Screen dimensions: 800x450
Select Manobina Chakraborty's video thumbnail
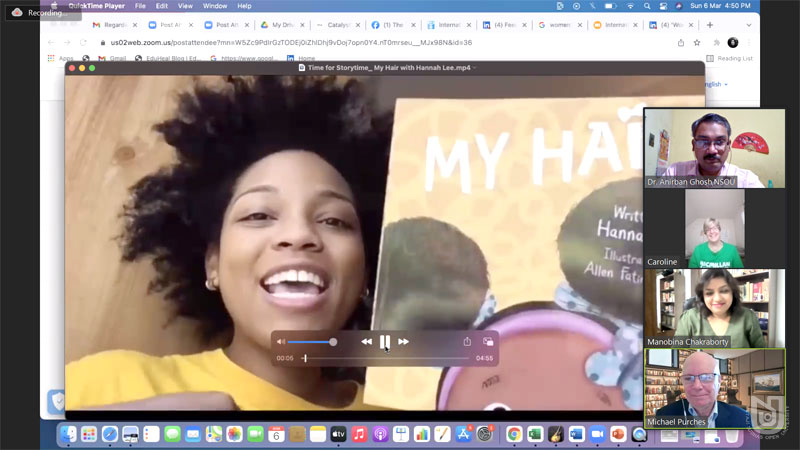click(714, 308)
